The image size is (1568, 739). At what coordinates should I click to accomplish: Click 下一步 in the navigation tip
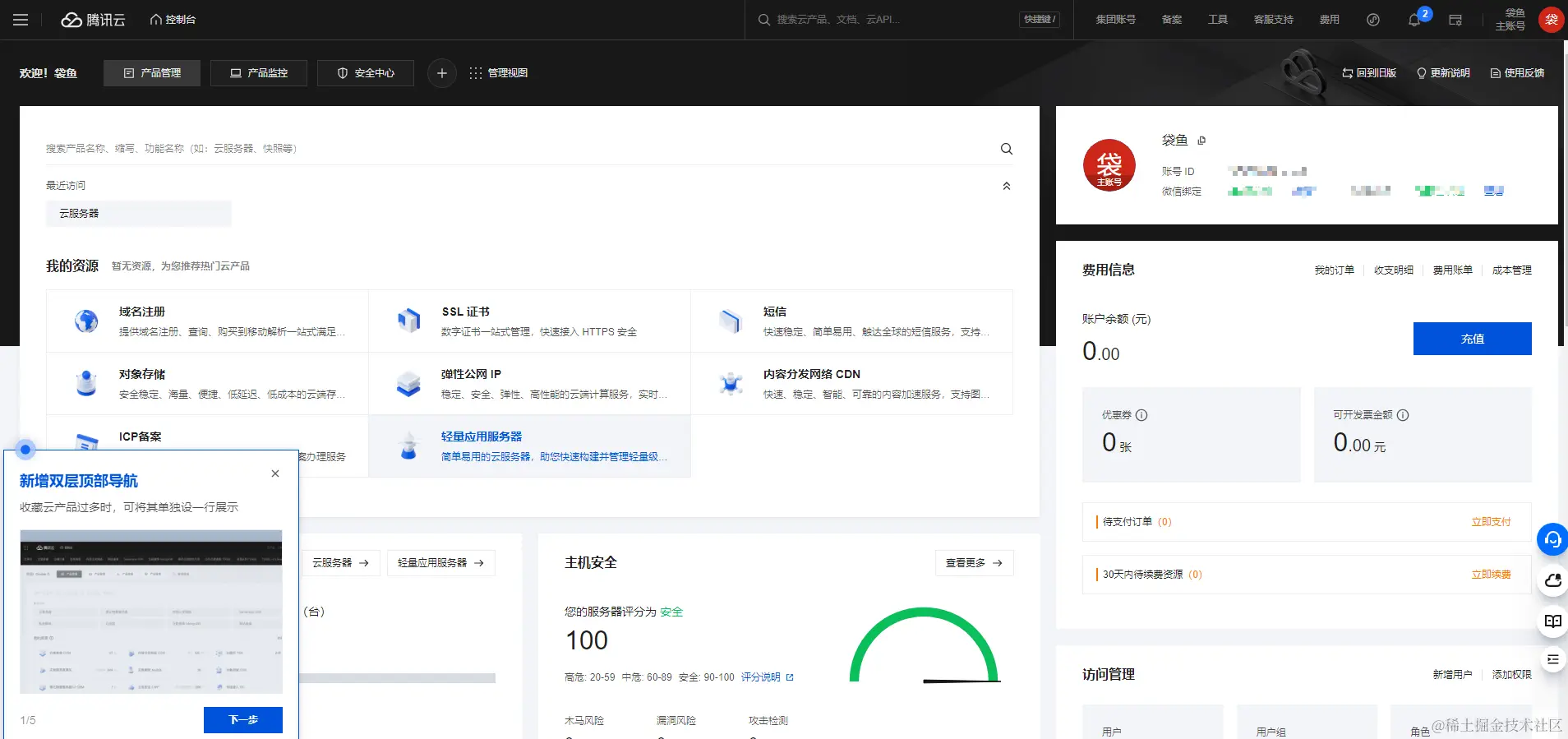[243, 720]
